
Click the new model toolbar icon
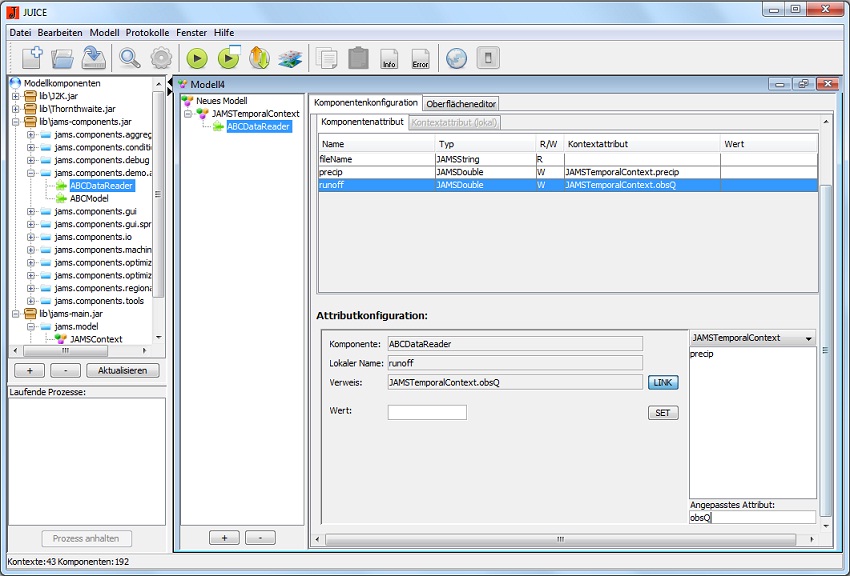(x=31, y=58)
